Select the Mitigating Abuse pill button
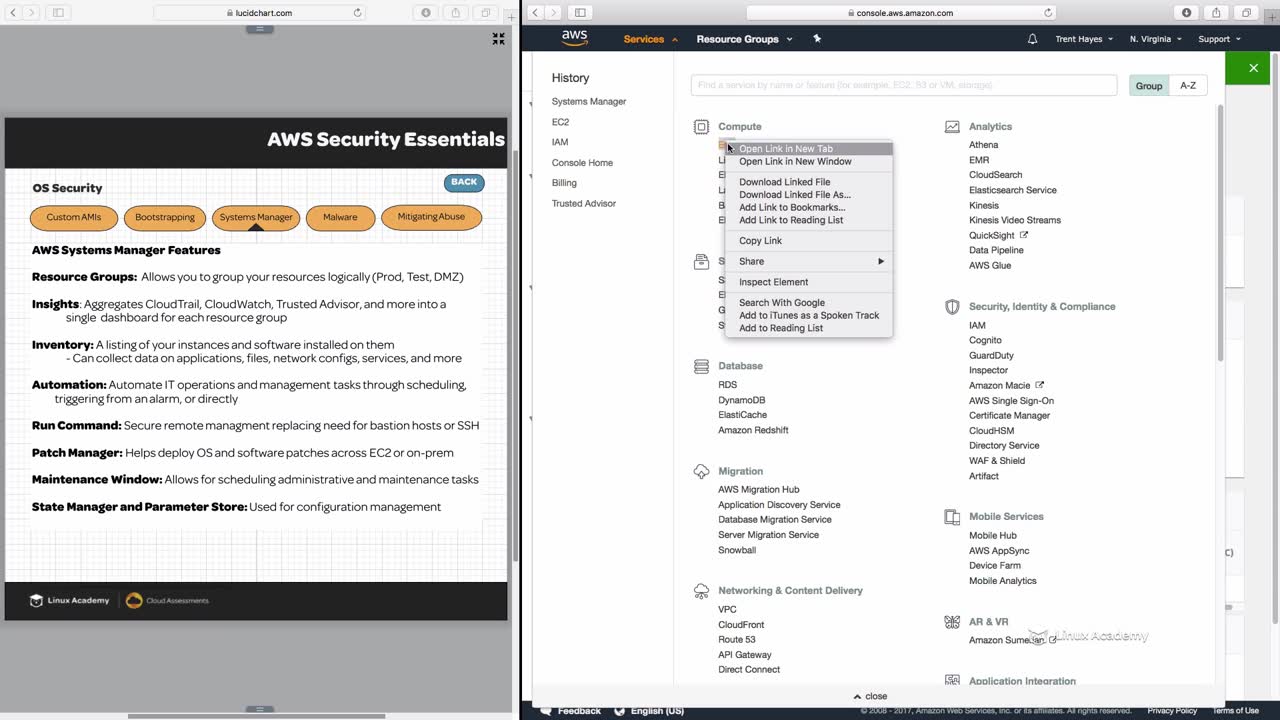Viewport: 1280px width, 720px height. [x=431, y=217]
